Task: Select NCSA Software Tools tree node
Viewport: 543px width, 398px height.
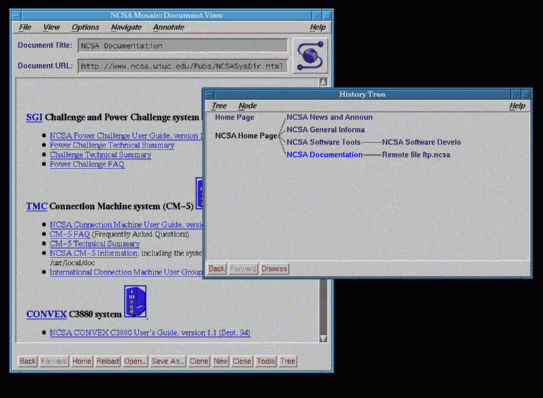Action: [323, 142]
